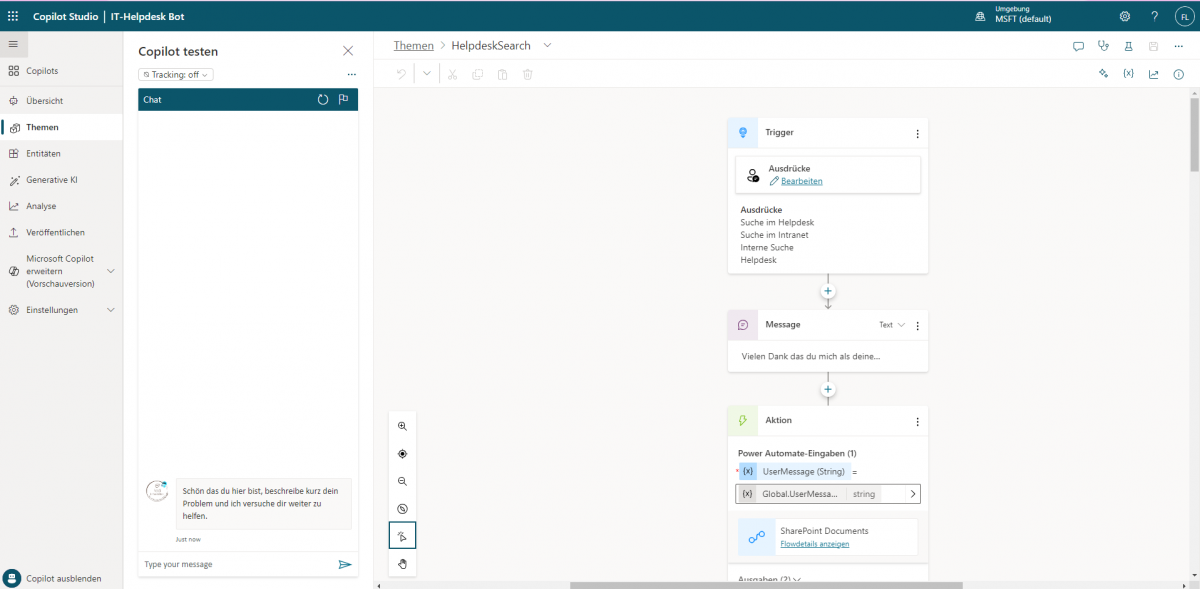
Task: Open Aktion node options menu
Action: click(917, 422)
